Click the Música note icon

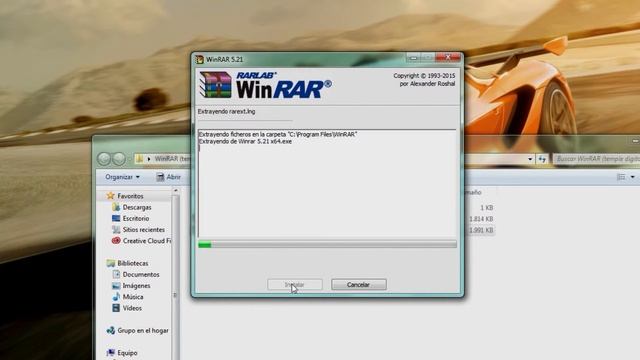[x=116, y=297]
